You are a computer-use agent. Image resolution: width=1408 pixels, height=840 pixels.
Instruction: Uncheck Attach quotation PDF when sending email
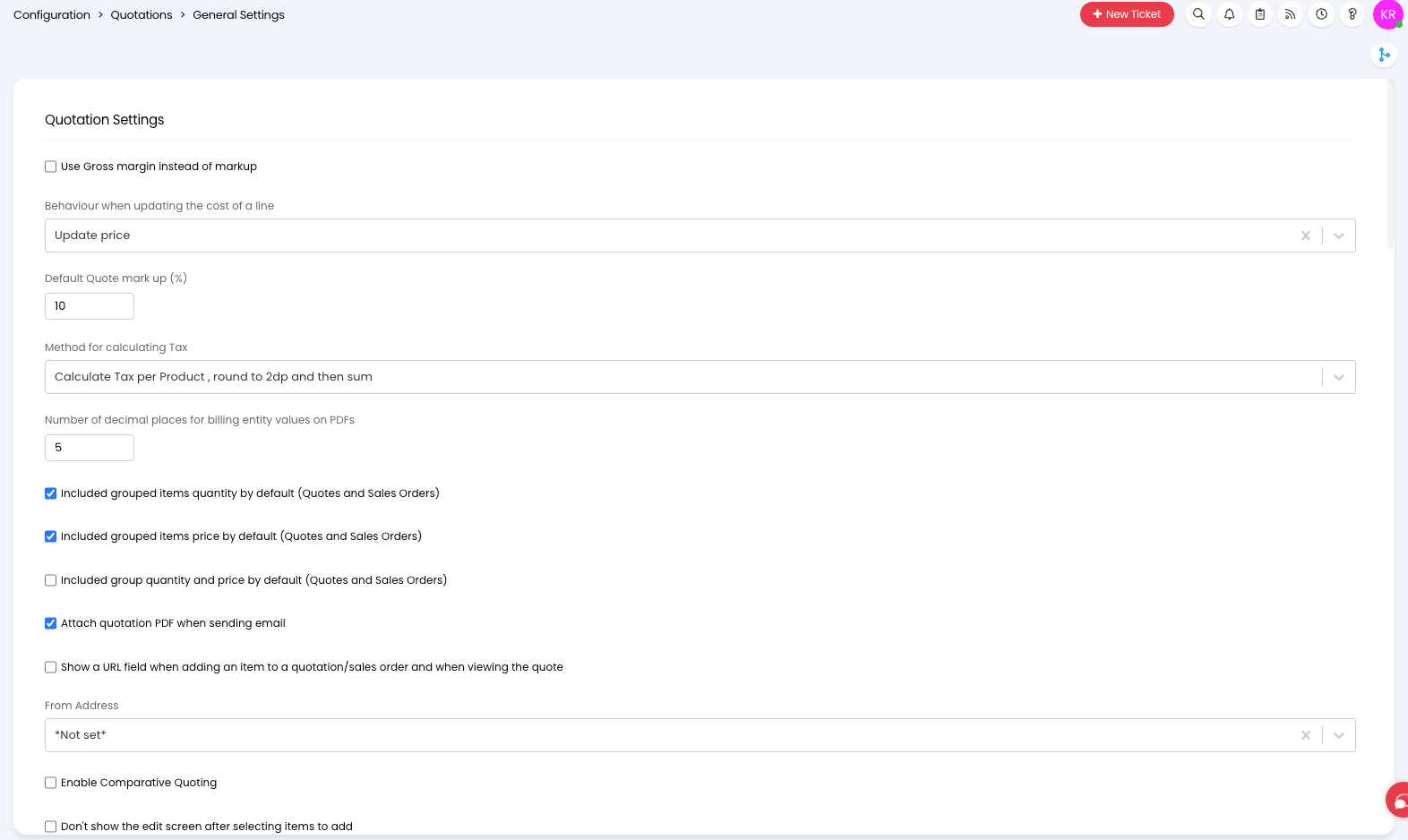pos(51,623)
